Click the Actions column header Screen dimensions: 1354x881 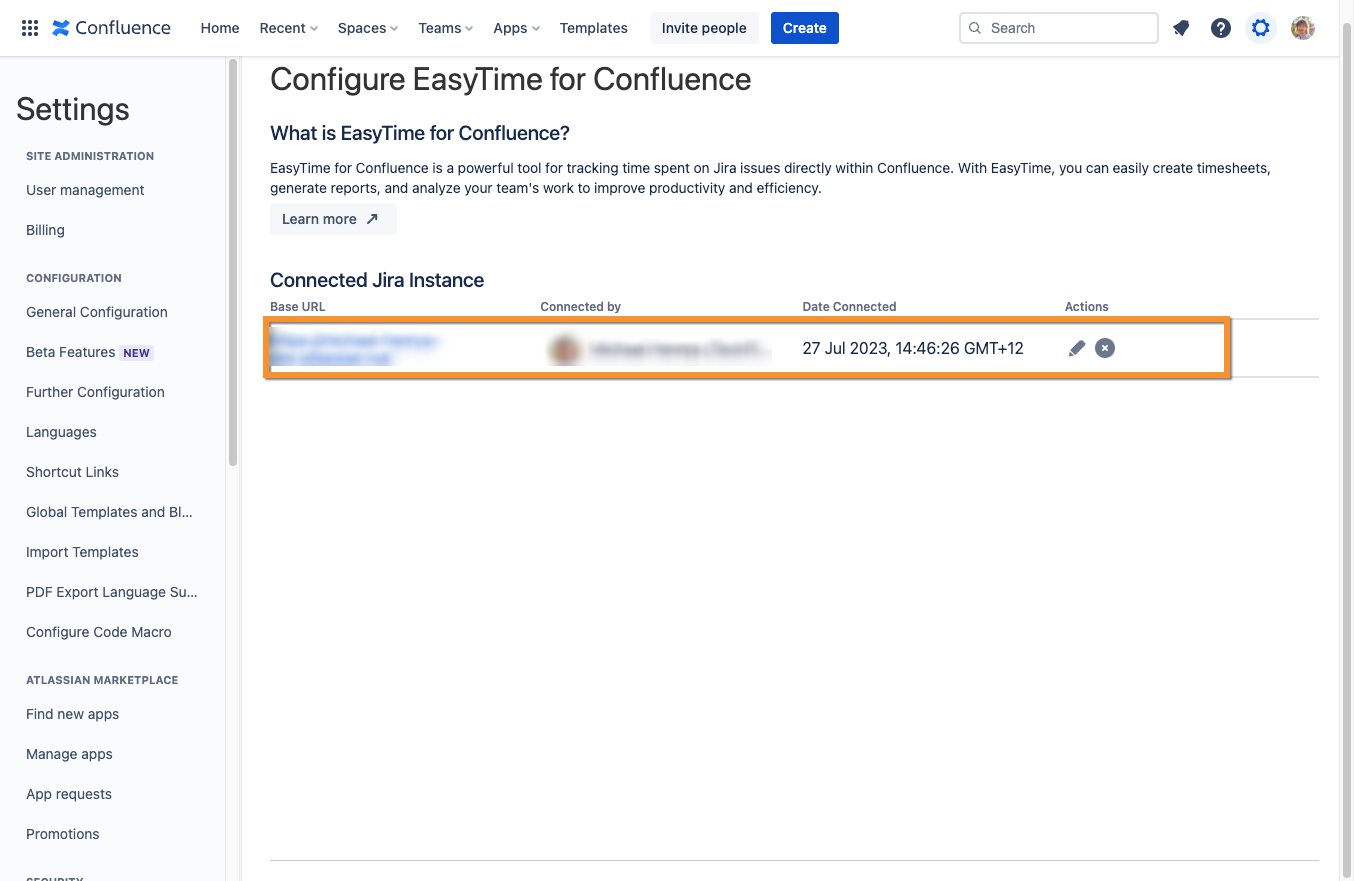point(1087,307)
